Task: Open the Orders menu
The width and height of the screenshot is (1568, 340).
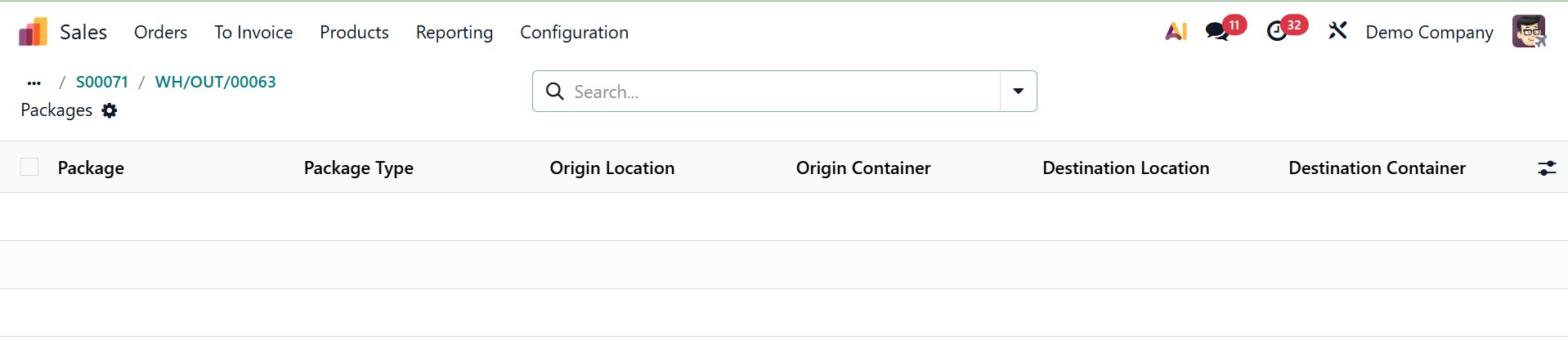Action: pos(160,32)
